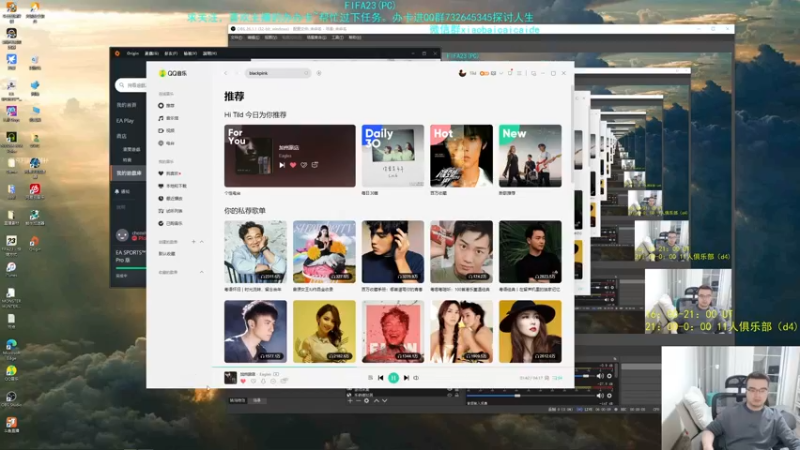Open the Daily 30 recommendation card
Image resolution: width=800 pixels, height=450 pixels.
click(393, 156)
